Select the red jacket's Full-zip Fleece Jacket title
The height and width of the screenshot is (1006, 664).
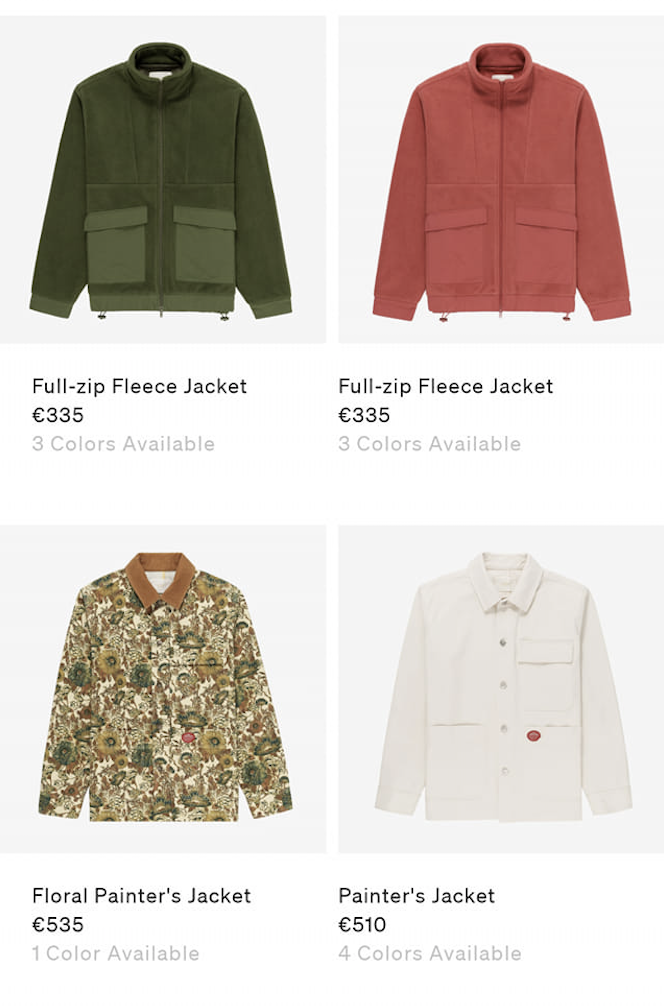tap(446, 386)
